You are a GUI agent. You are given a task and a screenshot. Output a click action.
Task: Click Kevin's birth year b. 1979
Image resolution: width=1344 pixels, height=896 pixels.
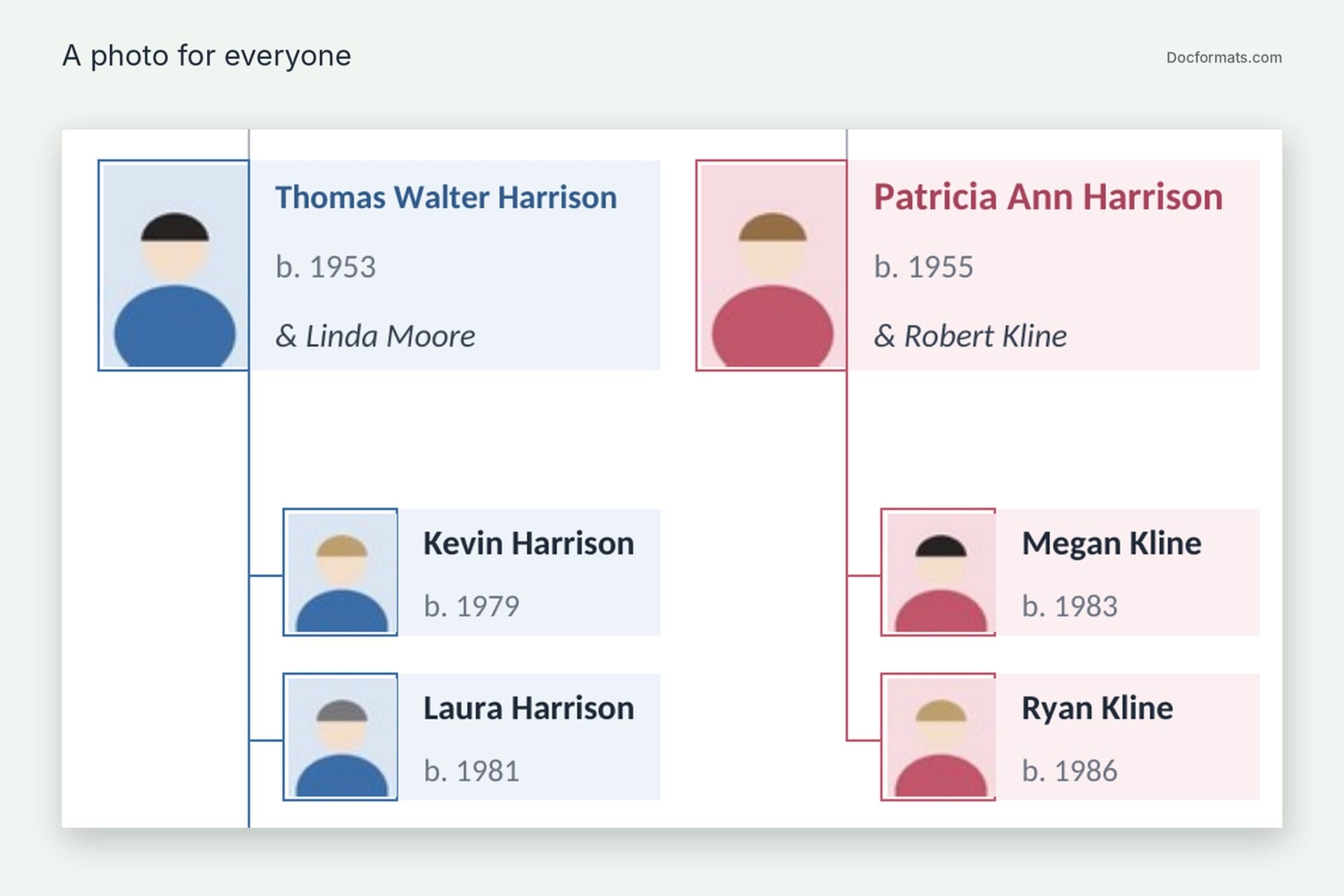coord(471,606)
